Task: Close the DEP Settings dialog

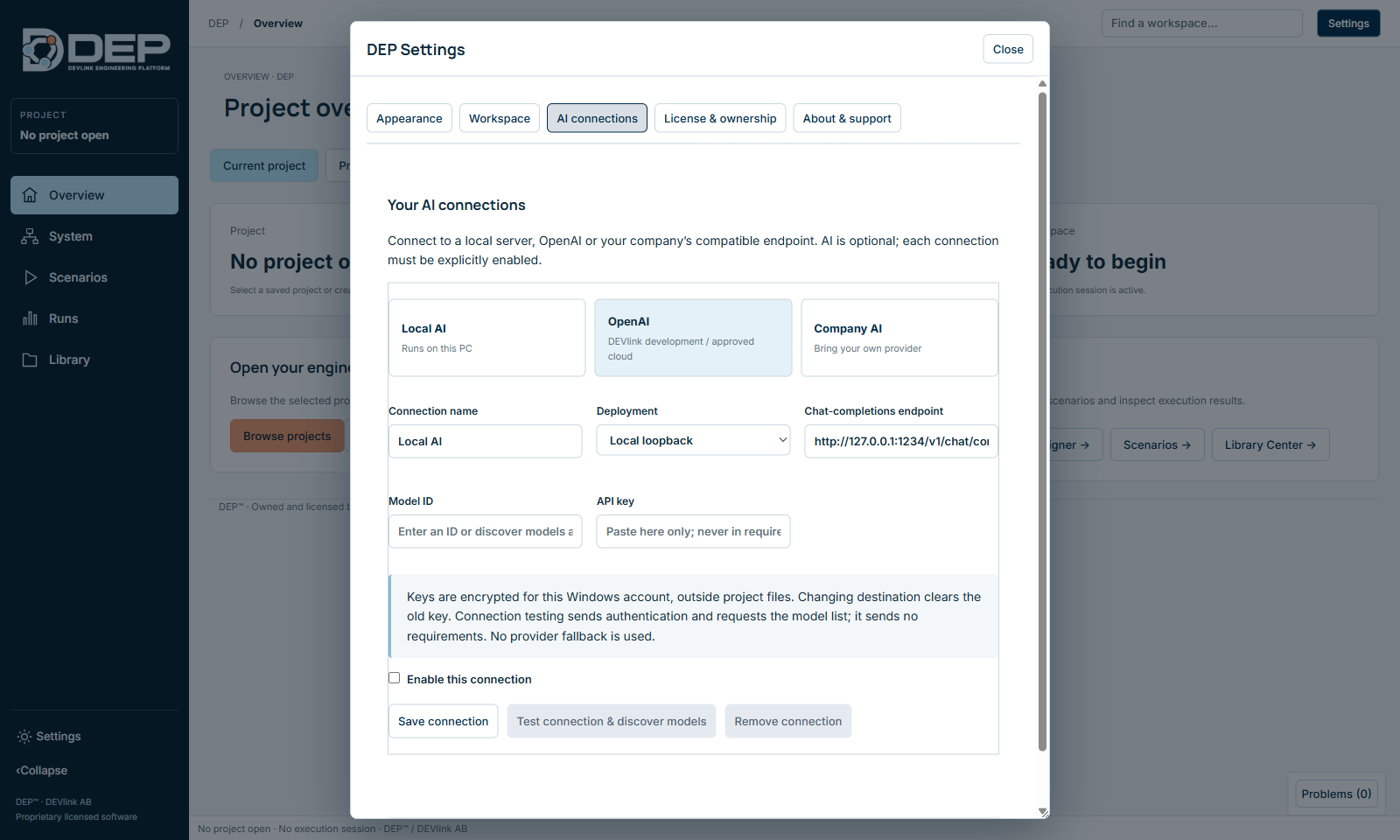Action: (1008, 49)
